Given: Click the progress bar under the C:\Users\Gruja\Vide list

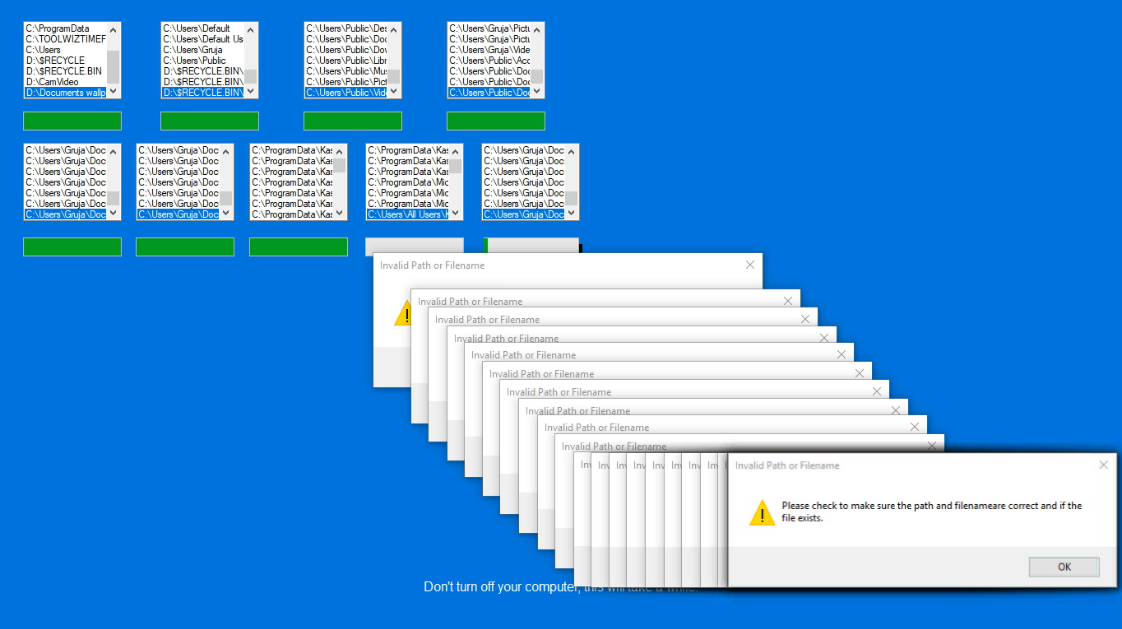Looking at the screenshot, I should 496,121.
